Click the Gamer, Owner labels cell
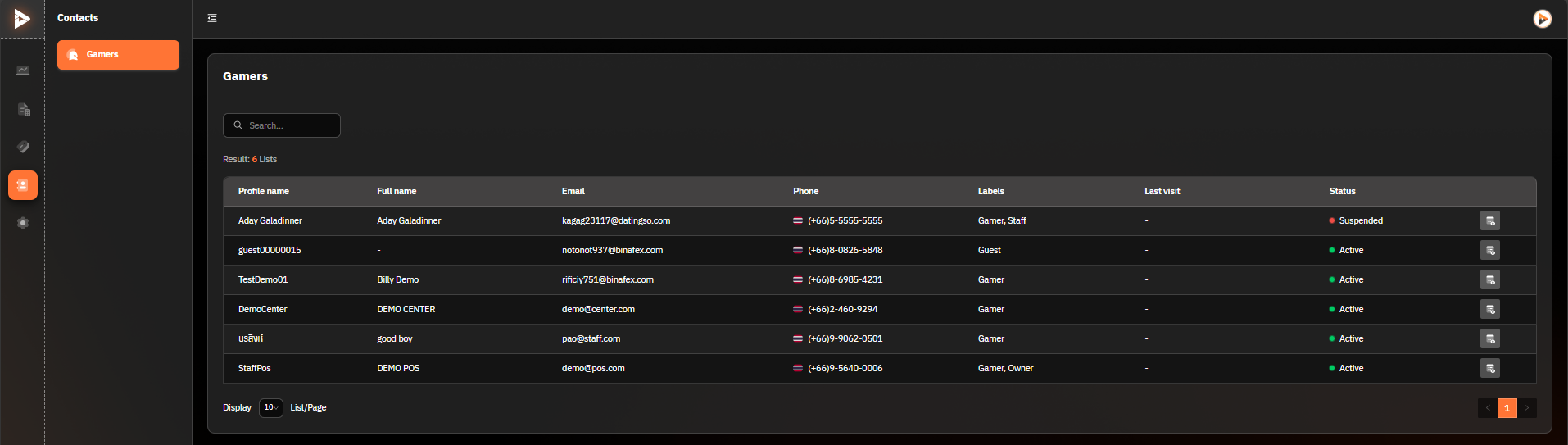Screen dimensions: 1568x445 click(1005, 368)
